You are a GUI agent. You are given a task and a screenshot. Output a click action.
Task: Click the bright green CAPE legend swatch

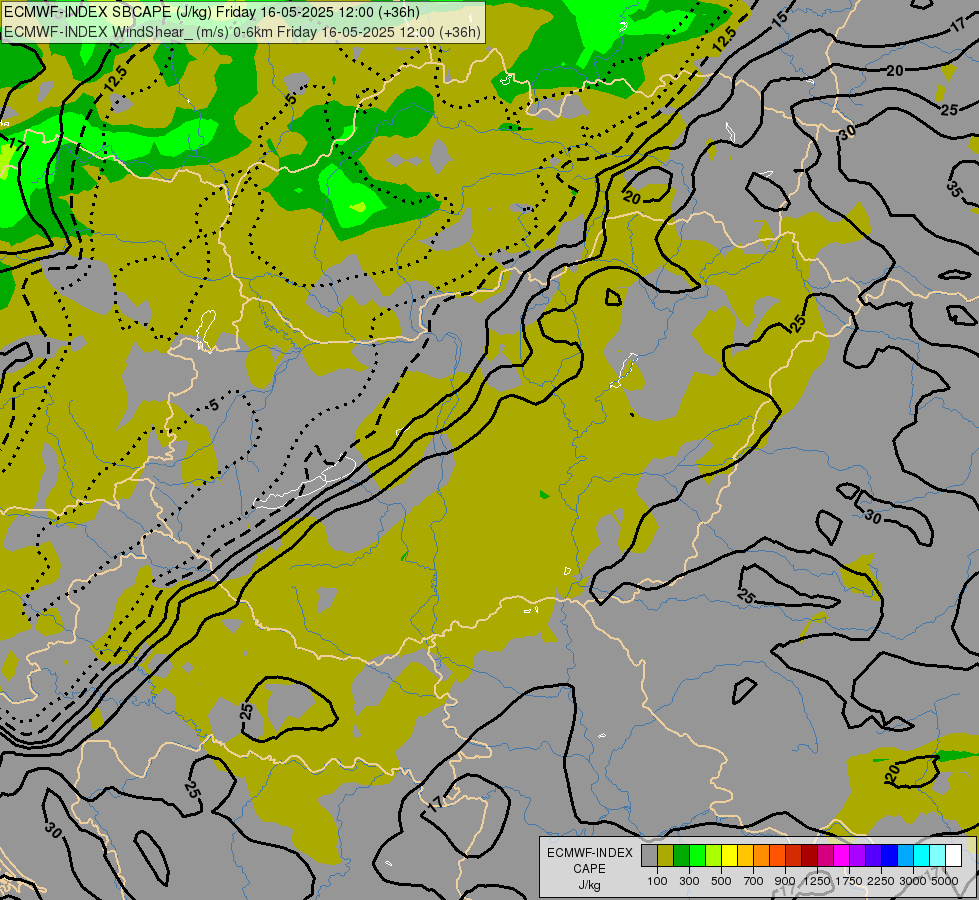click(697, 856)
